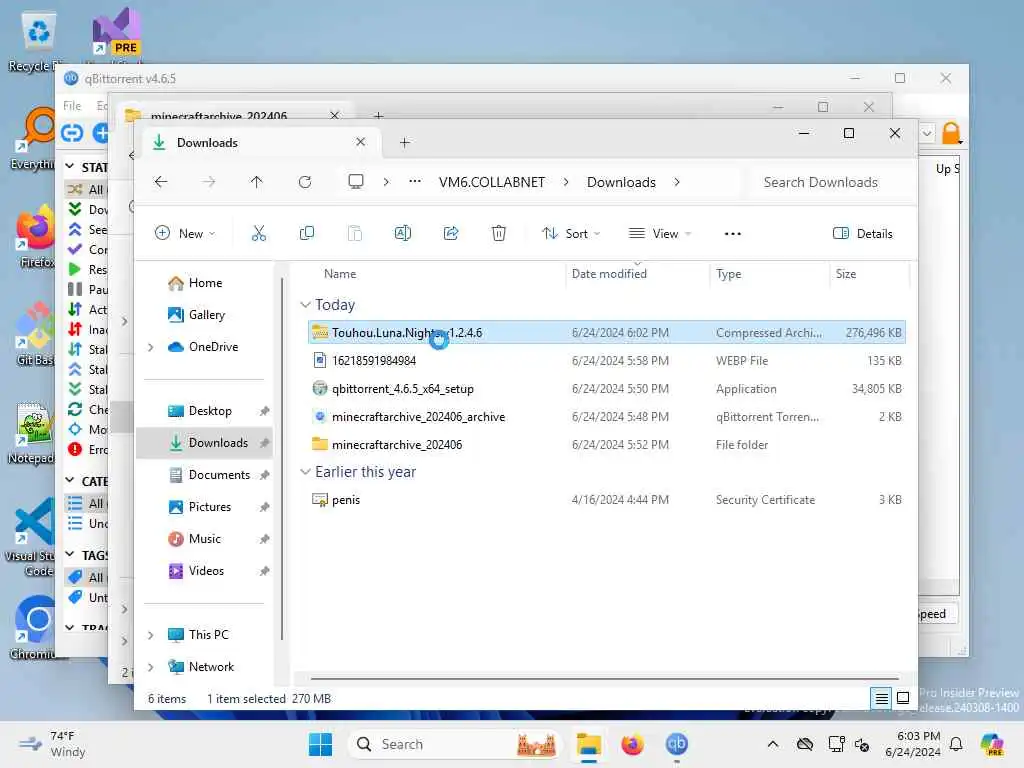The height and width of the screenshot is (768, 1024).
Task: Open Firefox from the taskbar
Action: [632, 744]
